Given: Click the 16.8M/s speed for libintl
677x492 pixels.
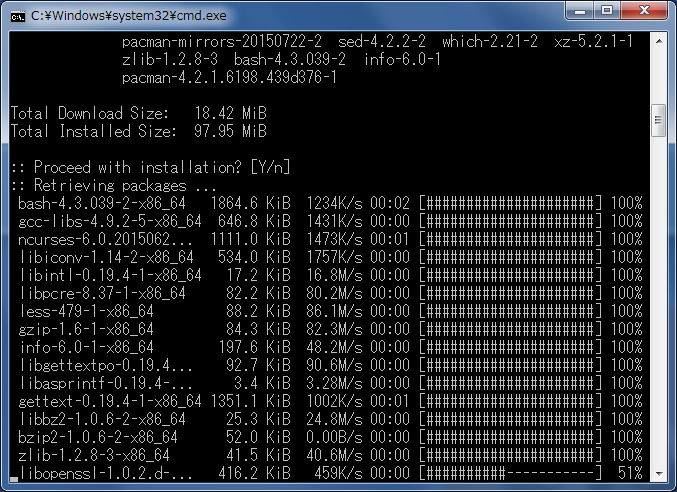Looking at the screenshot, I should (x=334, y=275).
